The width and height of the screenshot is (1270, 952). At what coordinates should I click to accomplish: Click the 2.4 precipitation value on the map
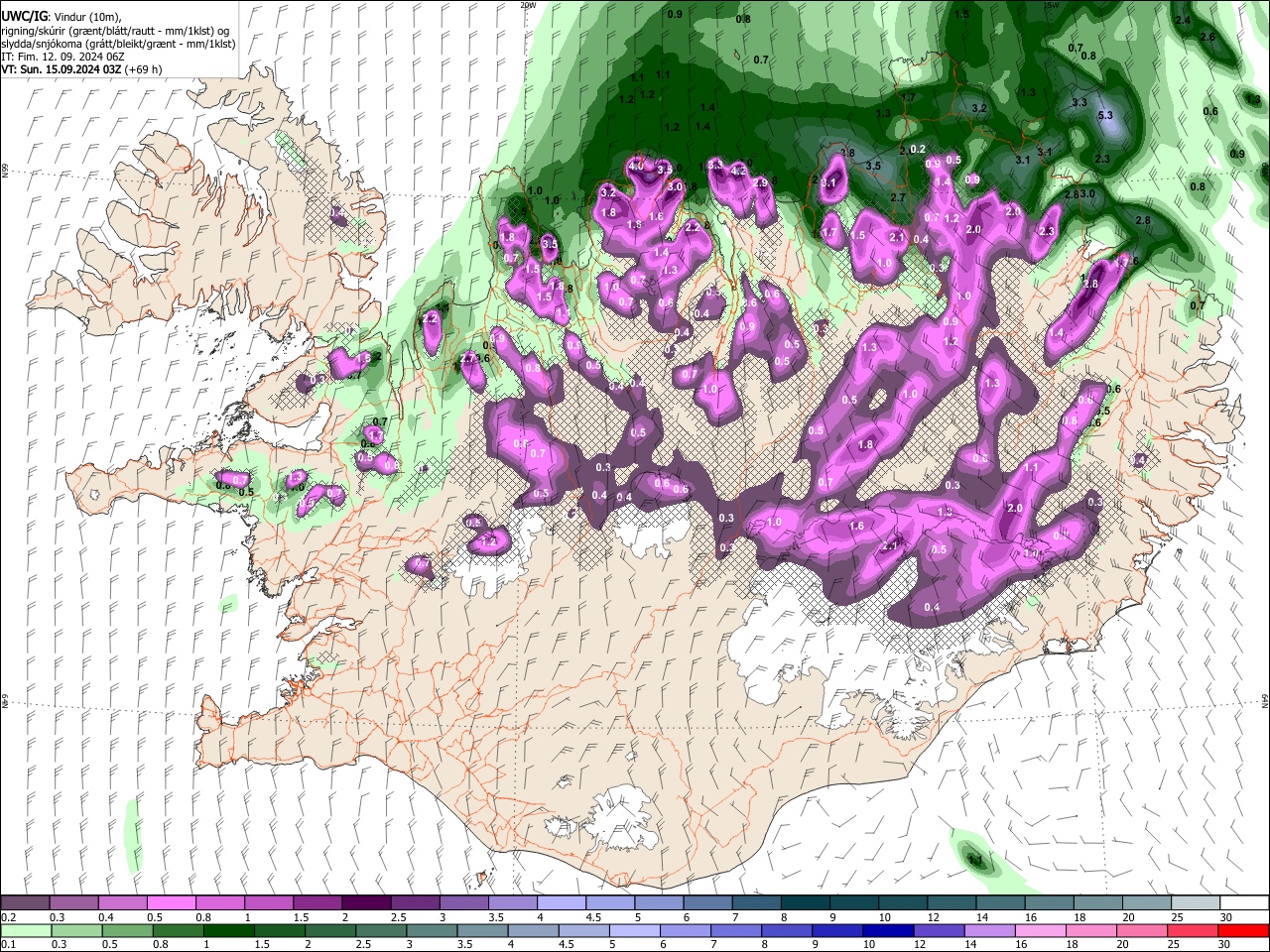[1183, 21]
